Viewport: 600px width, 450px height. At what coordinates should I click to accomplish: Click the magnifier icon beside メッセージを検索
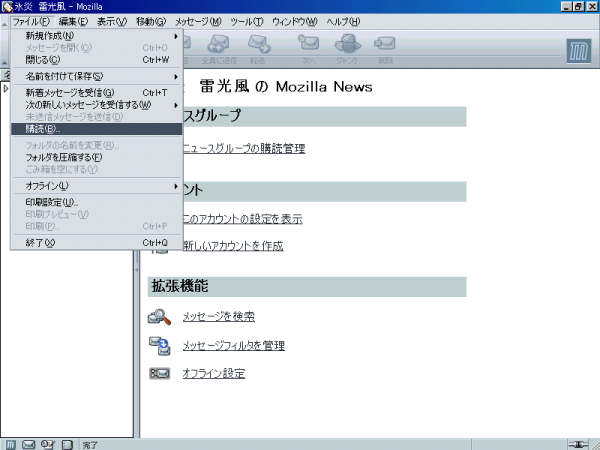[x=159, y=317]
